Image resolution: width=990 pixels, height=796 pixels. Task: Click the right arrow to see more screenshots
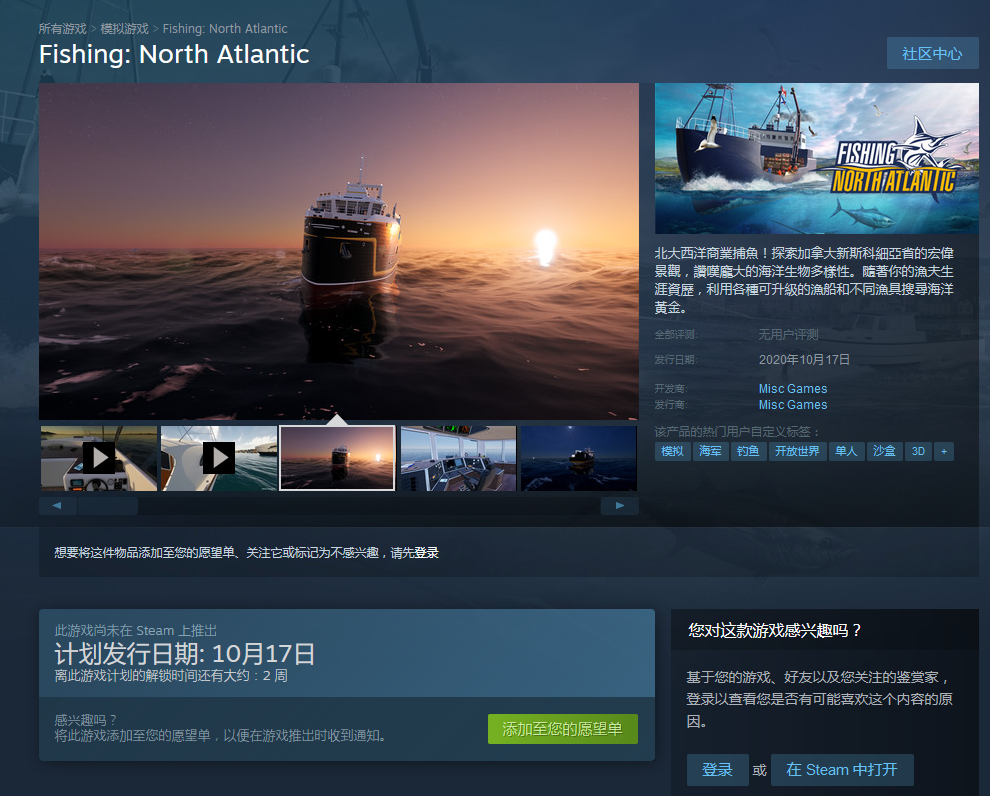620,506
